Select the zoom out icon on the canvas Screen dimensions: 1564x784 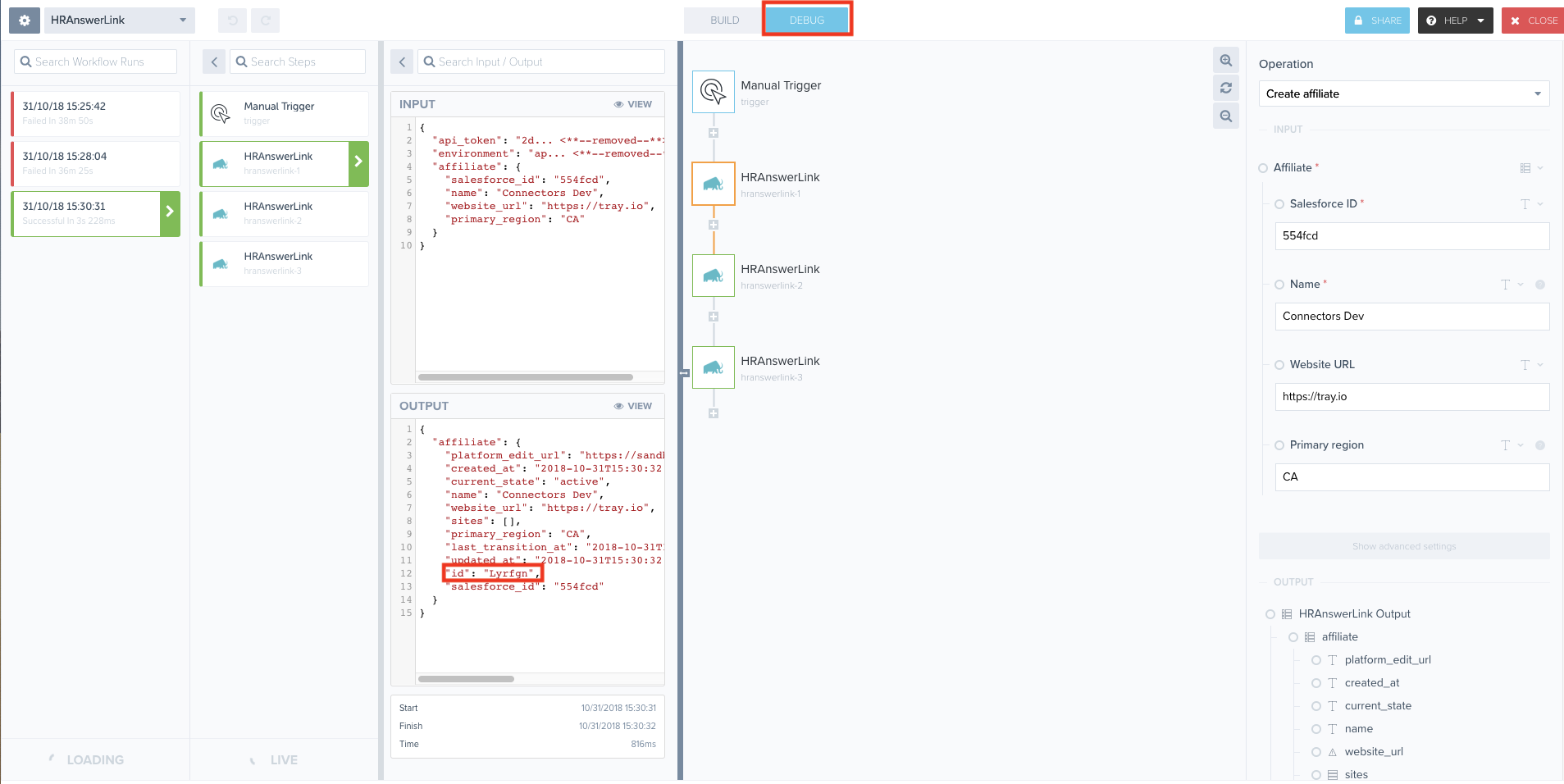(1225, 116)
